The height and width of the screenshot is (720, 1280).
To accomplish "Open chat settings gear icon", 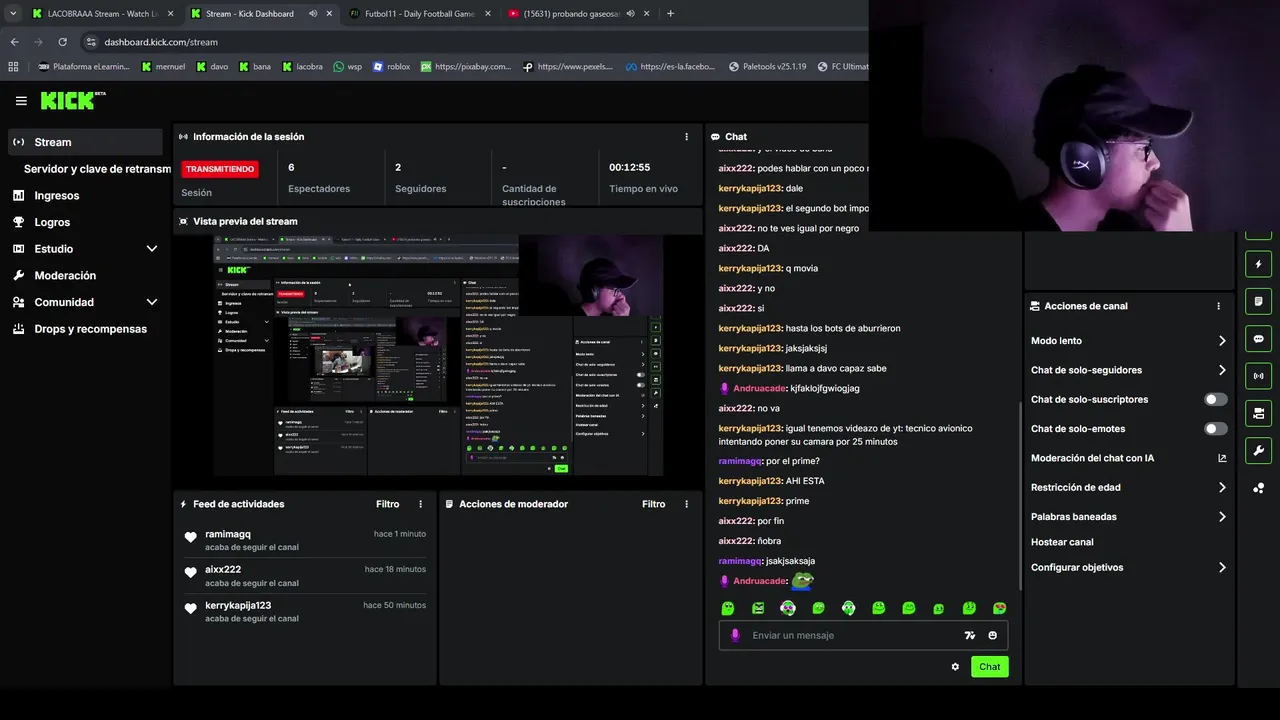I will 955,667.
